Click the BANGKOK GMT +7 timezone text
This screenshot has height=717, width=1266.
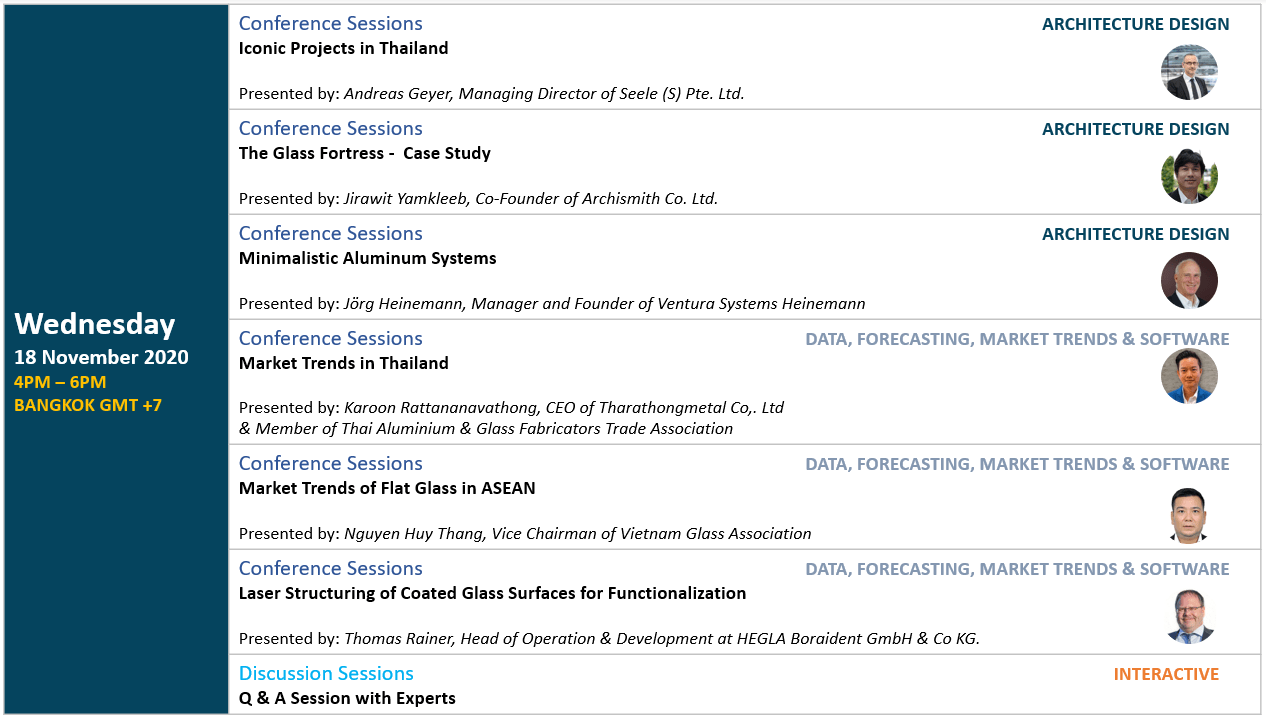point(88,405)
